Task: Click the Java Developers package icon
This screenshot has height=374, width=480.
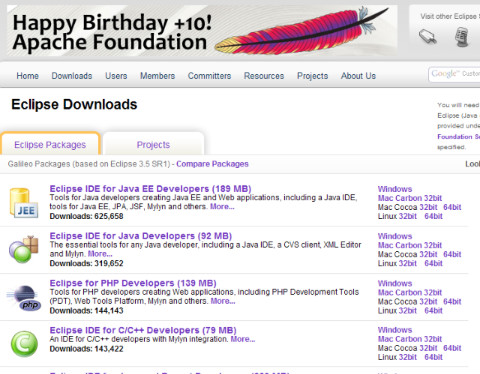Action: (24, 249)
